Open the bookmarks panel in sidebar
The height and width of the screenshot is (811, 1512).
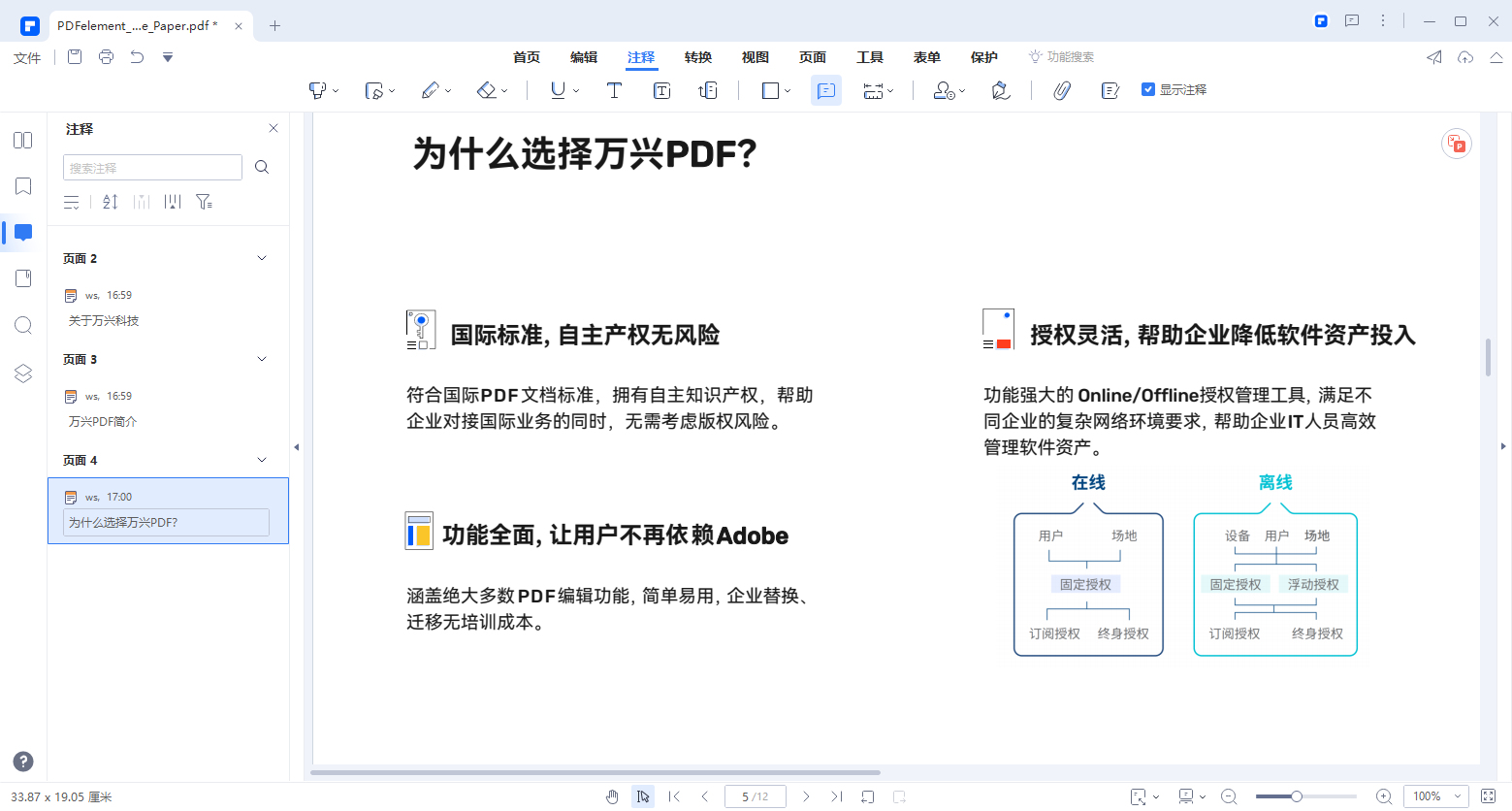coord(23,186)
